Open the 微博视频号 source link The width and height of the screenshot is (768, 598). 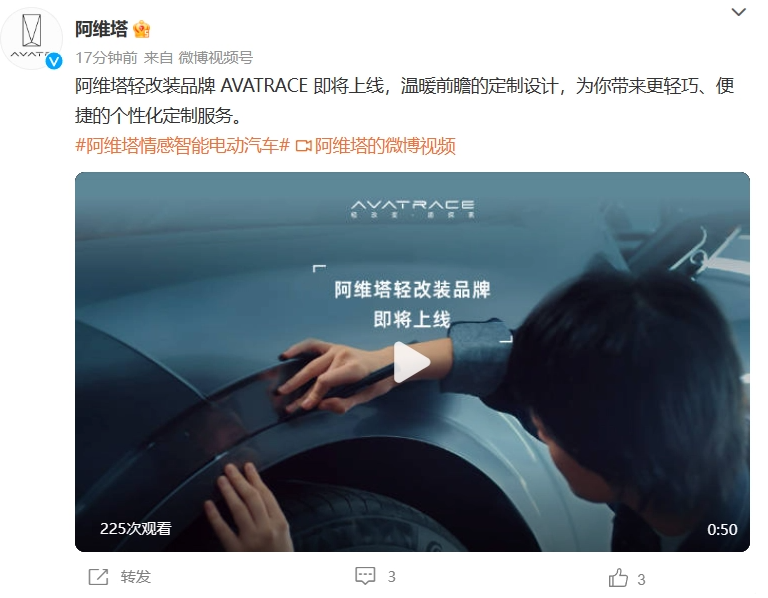(216, 58)
